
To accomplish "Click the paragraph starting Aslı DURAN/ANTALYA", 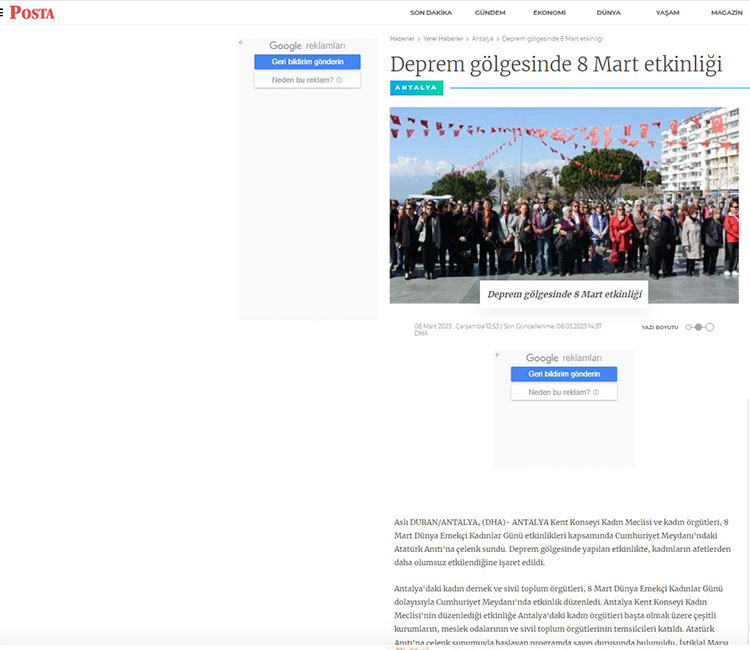I will coord(562,542).
